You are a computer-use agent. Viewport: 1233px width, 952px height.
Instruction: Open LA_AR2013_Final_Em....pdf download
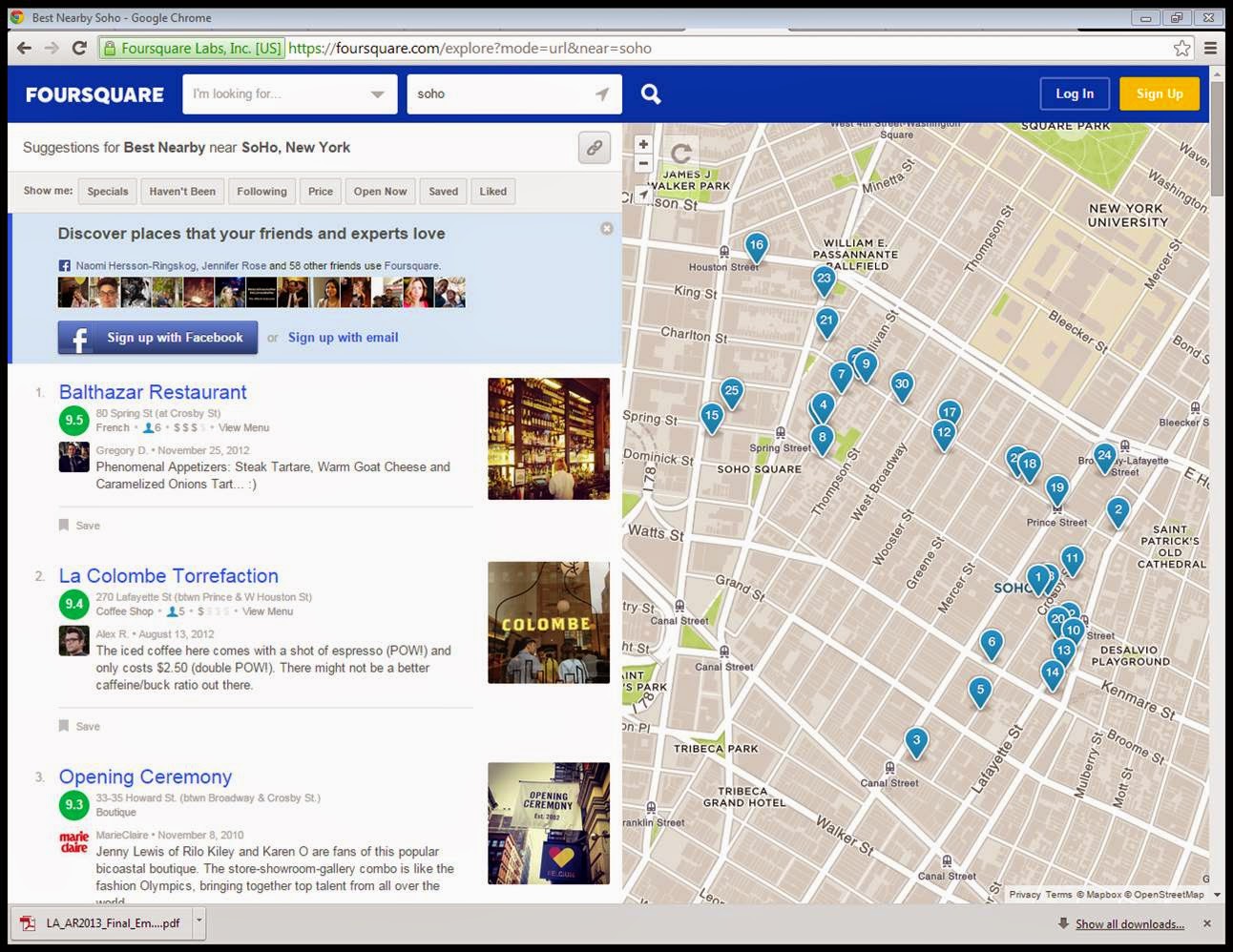(x=103, y=923)
